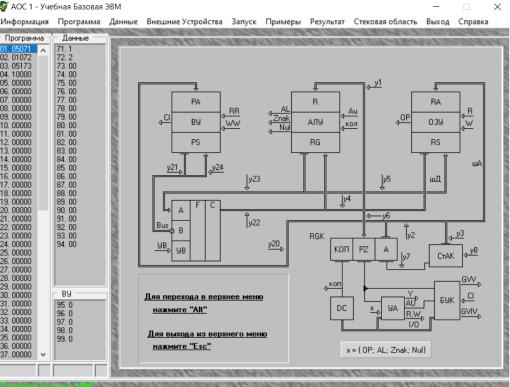The image size is (510, 387).
Task: Select program row 05. 00000
Action: coord(18,83)
